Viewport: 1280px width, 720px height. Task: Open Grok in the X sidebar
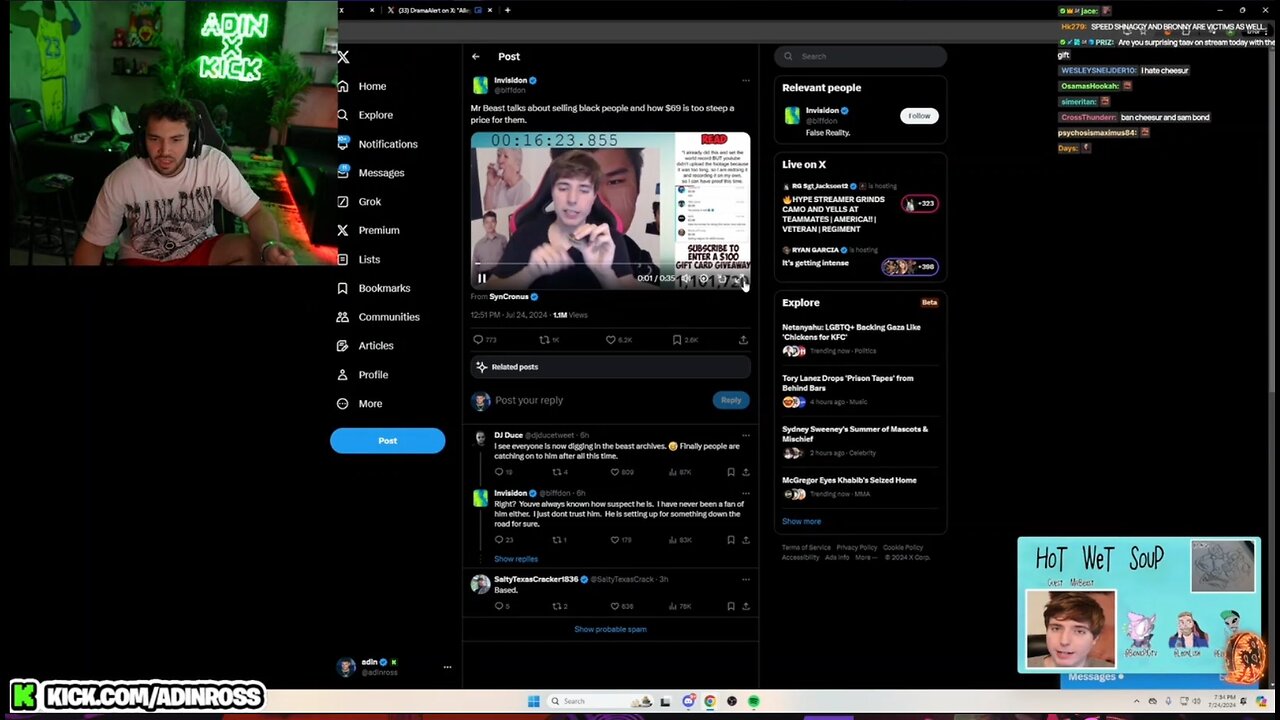[x=359, y=202]
